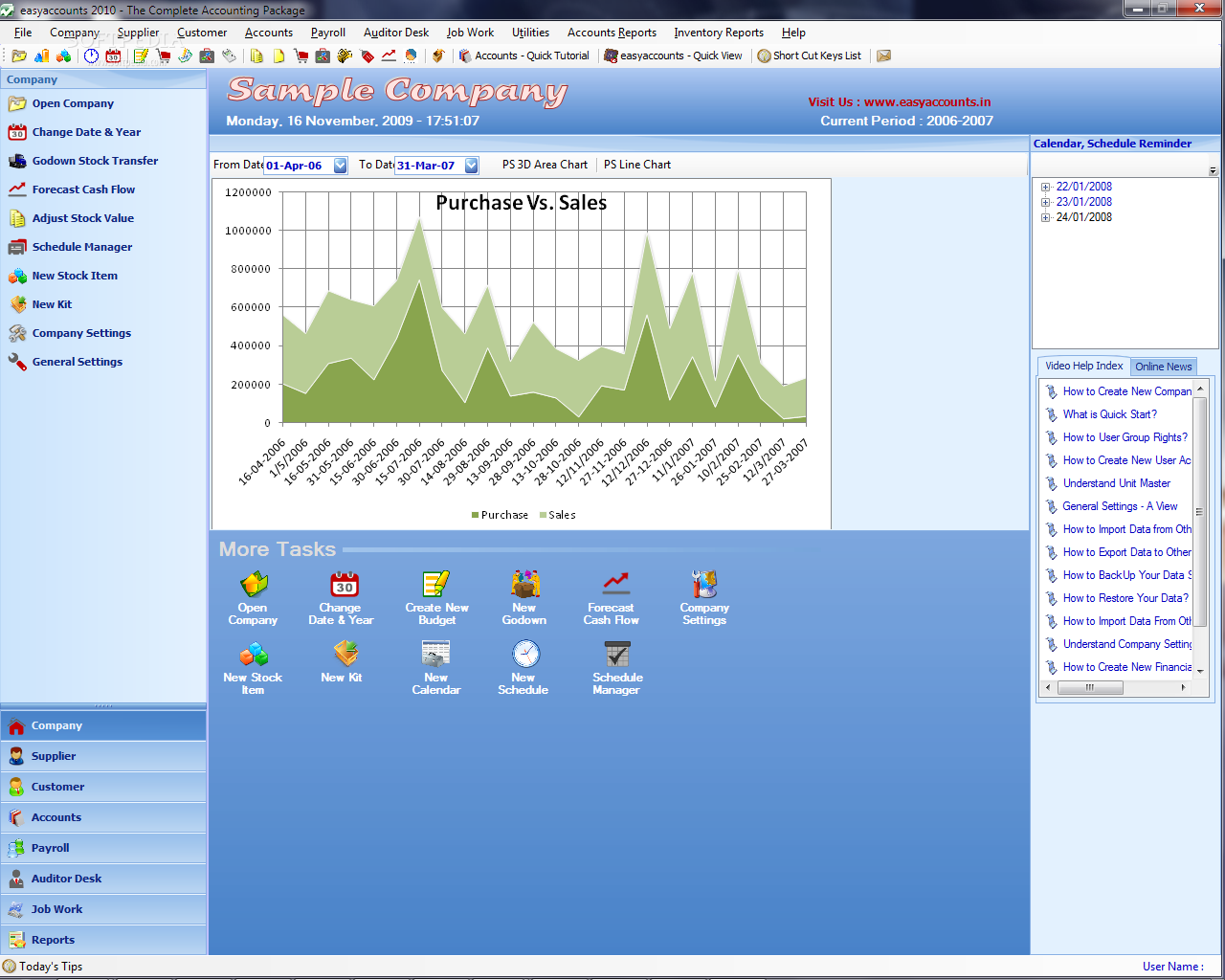Open Company Settings under More Tasks
Screen dimensions: 1225x980
[x=704, y=598]
